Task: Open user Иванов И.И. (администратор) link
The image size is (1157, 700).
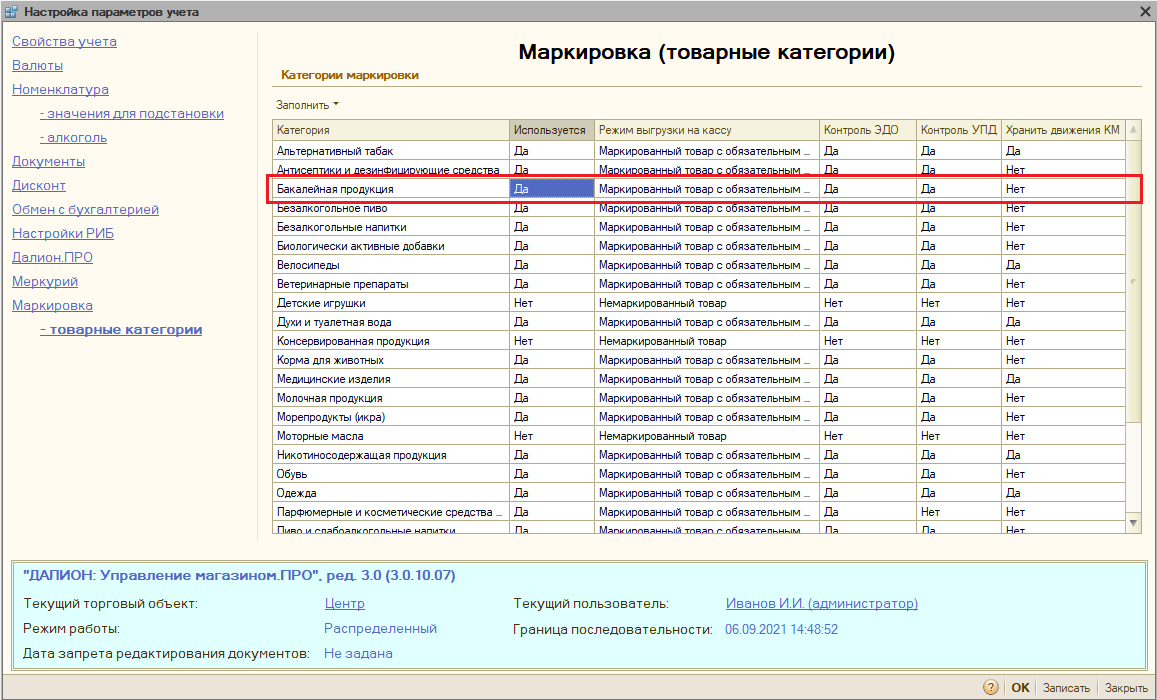Action: click(821, 604)
